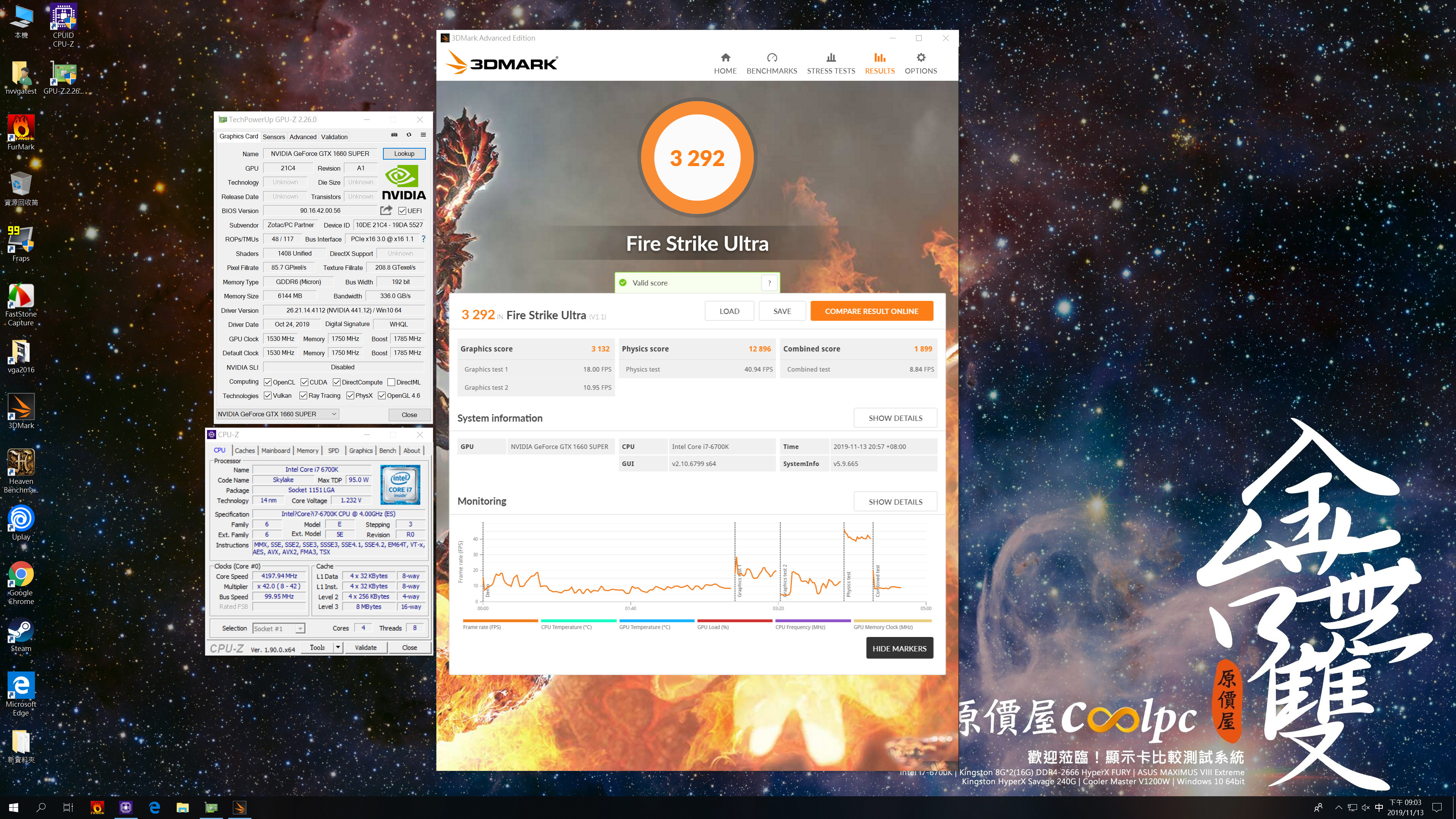The width and height of the screenshot is (1456, 819).
Task: Click the Frame rate (FPS) legend swatch
Action: [500, 621]
